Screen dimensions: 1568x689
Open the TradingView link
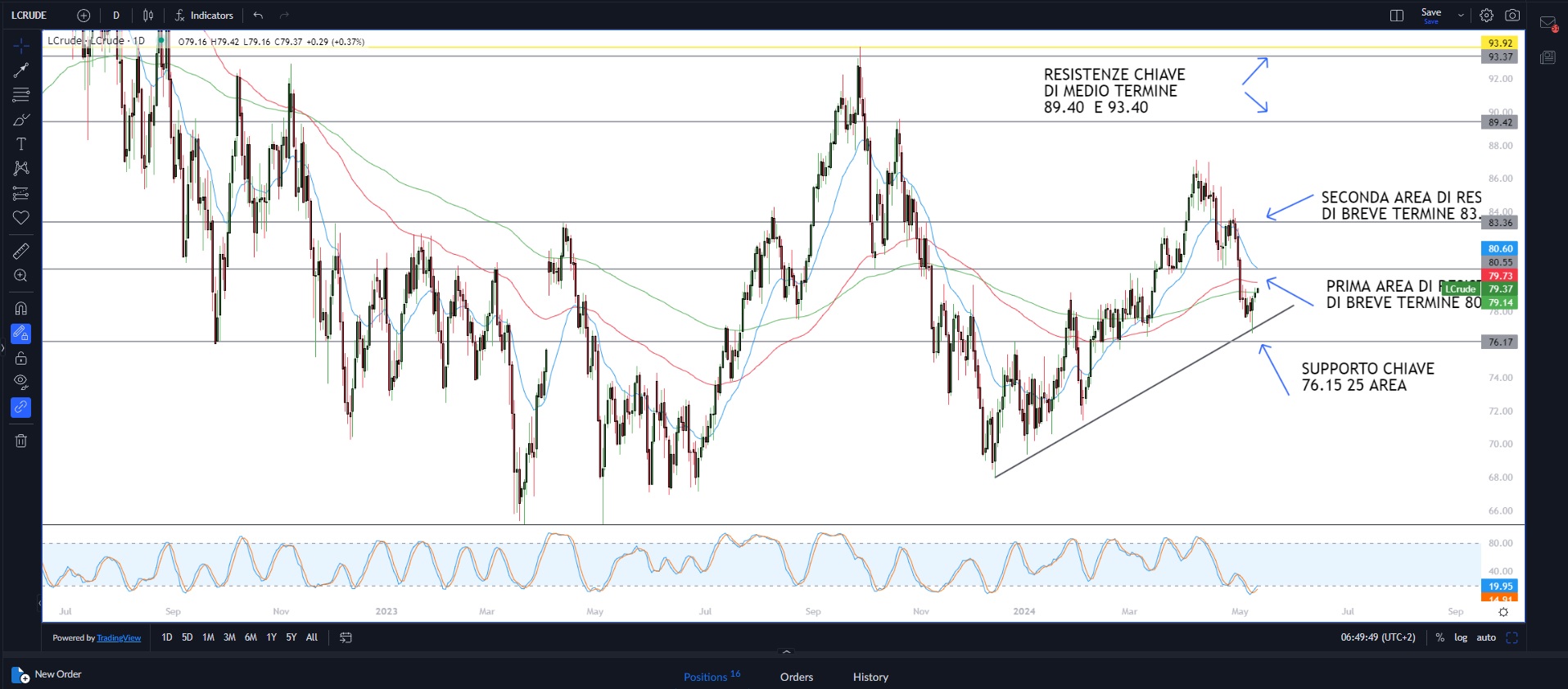pos(119,638)
